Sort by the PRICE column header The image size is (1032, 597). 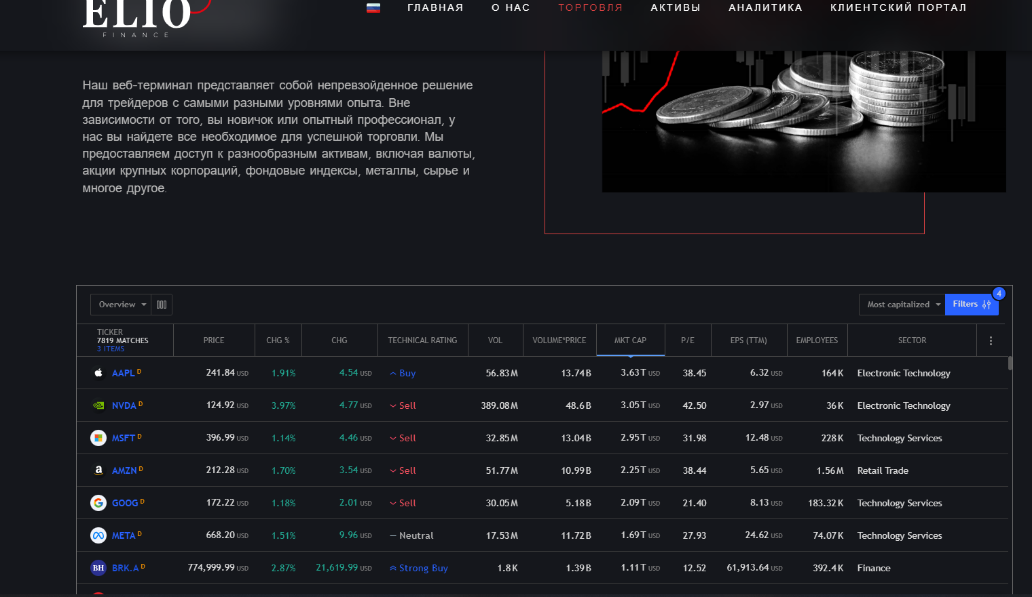pos(213,340)
